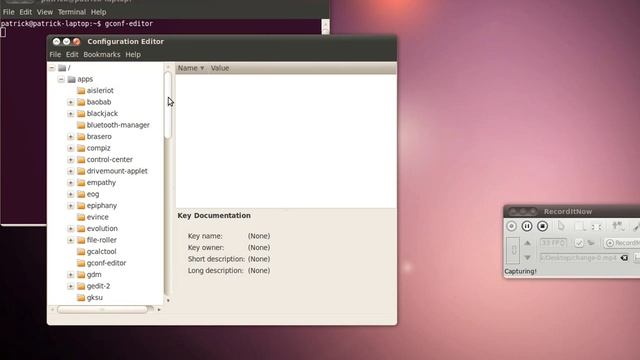Click the up arrow in RecordItNow
Image resolution: width=640 pixels, height=360 pixels.
click(527, 243)
